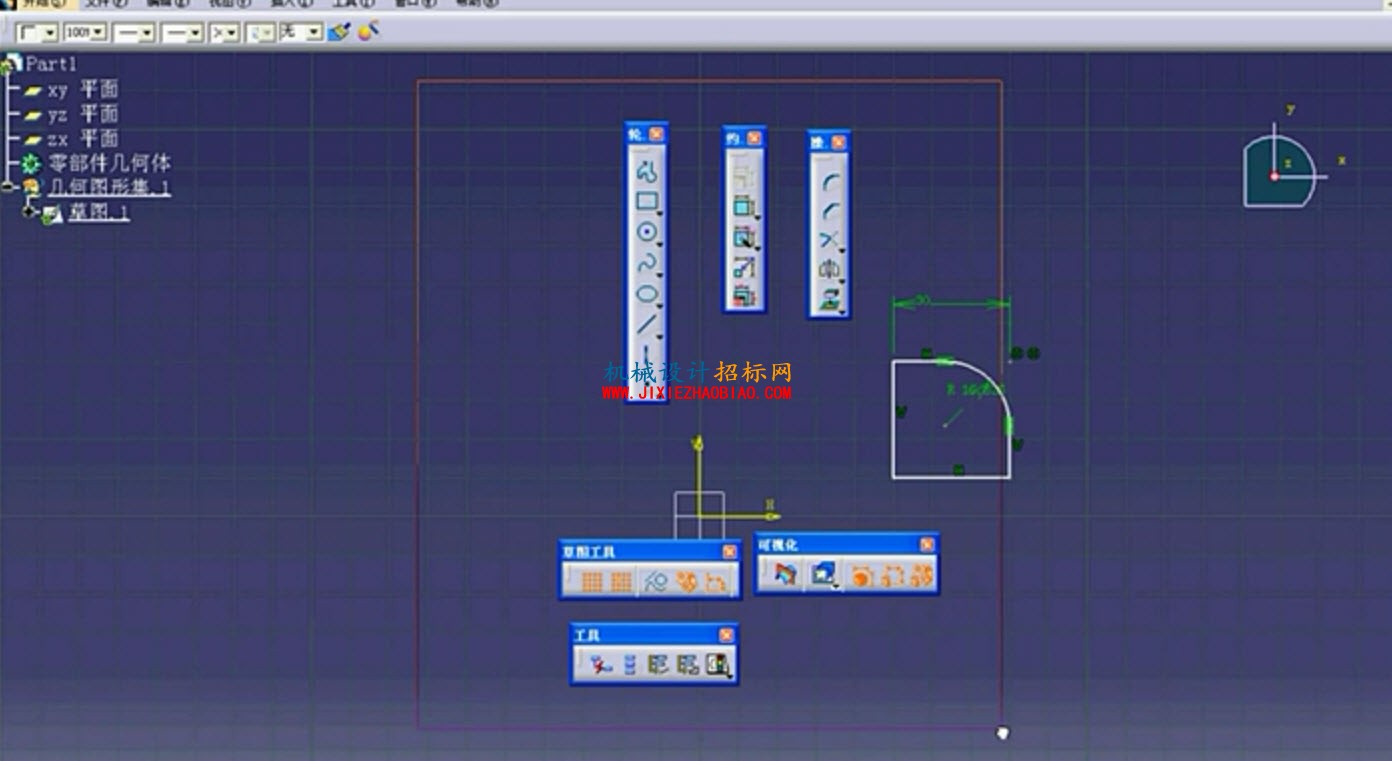Select the Rectangle sketch tool
1392x761 pixels.
point(647,201)
